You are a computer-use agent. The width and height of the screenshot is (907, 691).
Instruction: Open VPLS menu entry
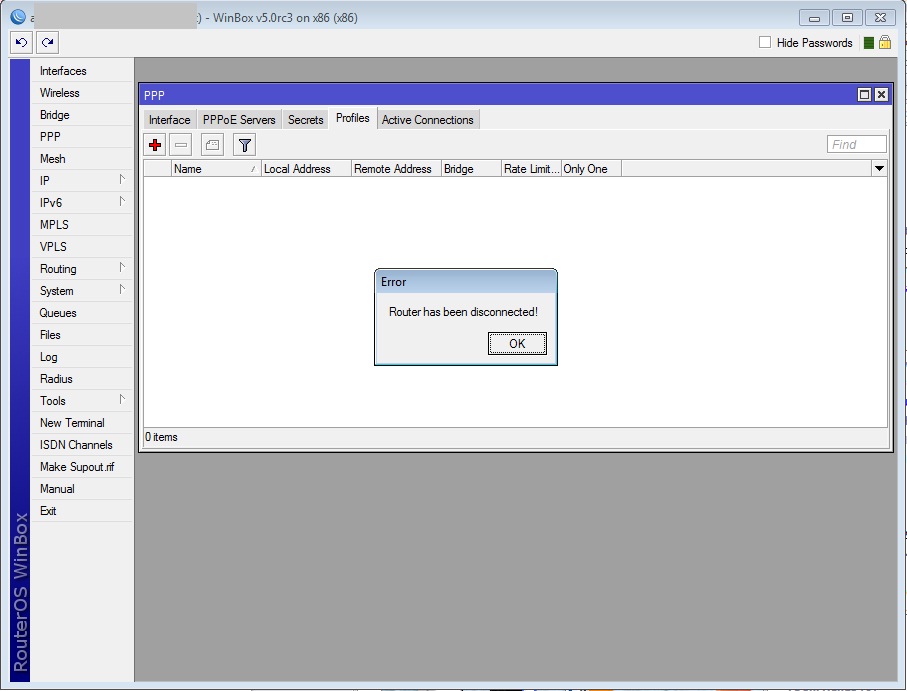pyautogui.click(x=82, y=246)
